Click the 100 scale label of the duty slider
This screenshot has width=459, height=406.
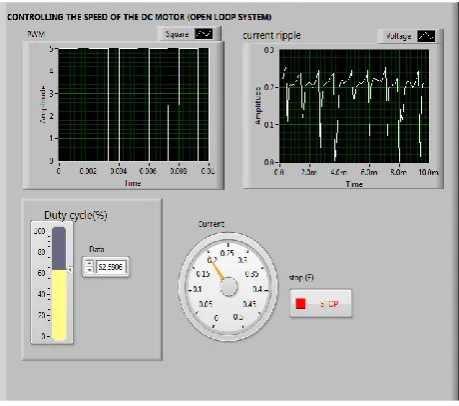pos(40,231)
